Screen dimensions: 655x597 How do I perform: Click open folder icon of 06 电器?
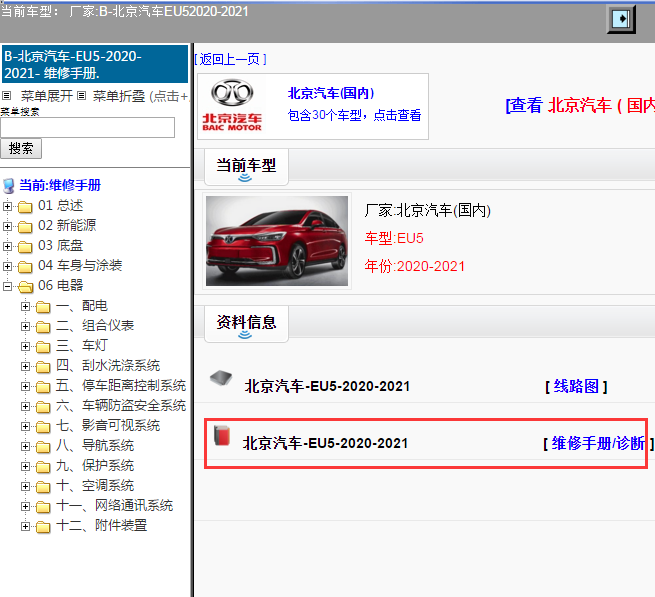point(25,287)
